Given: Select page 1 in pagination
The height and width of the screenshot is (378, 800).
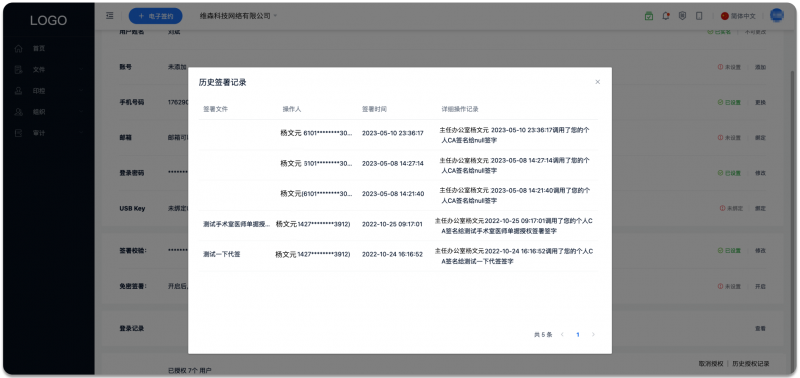Looking at the screenshot, I should tap(578, 335).
